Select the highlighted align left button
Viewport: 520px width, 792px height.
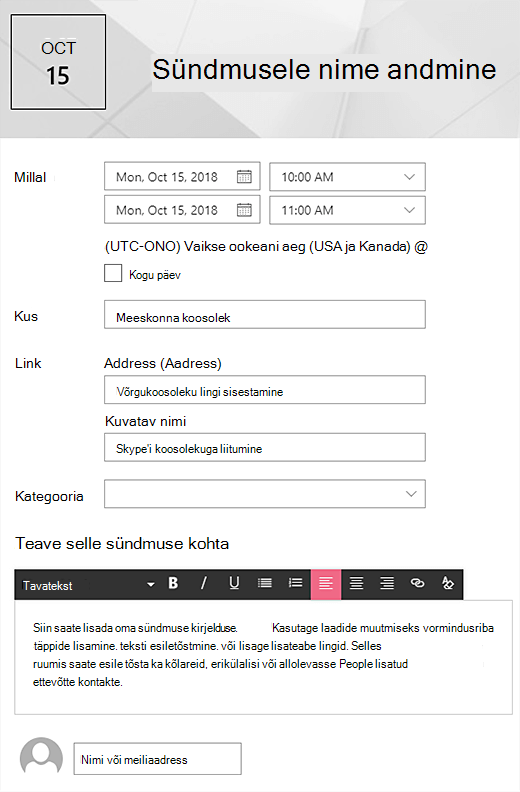click(326, 584)
